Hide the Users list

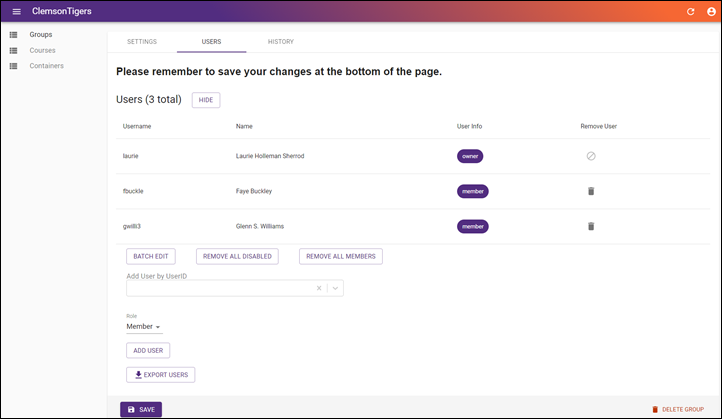pyautogui.click(x=206, y=100)
